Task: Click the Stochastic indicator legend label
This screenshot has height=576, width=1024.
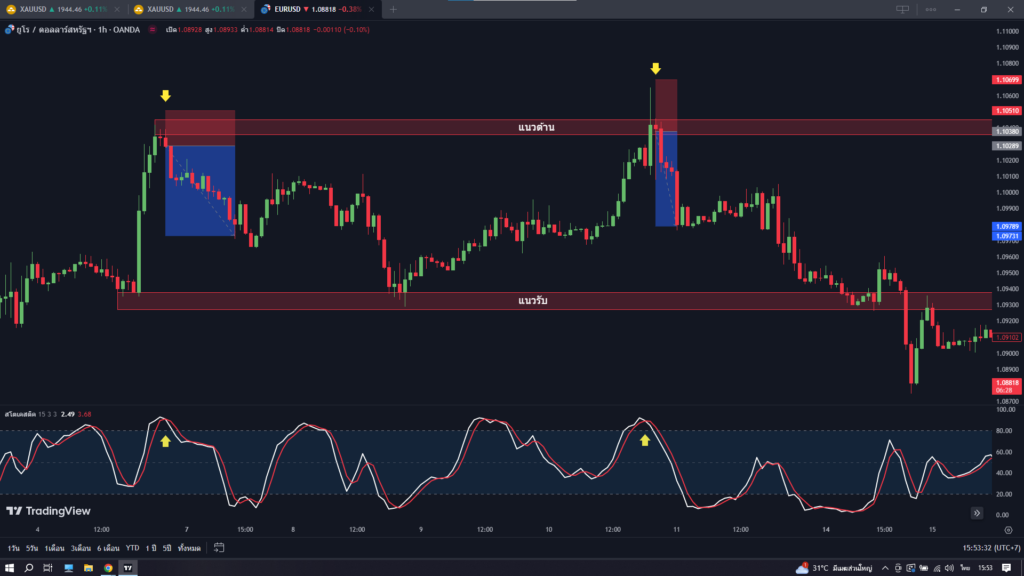Action: [20, 414]
